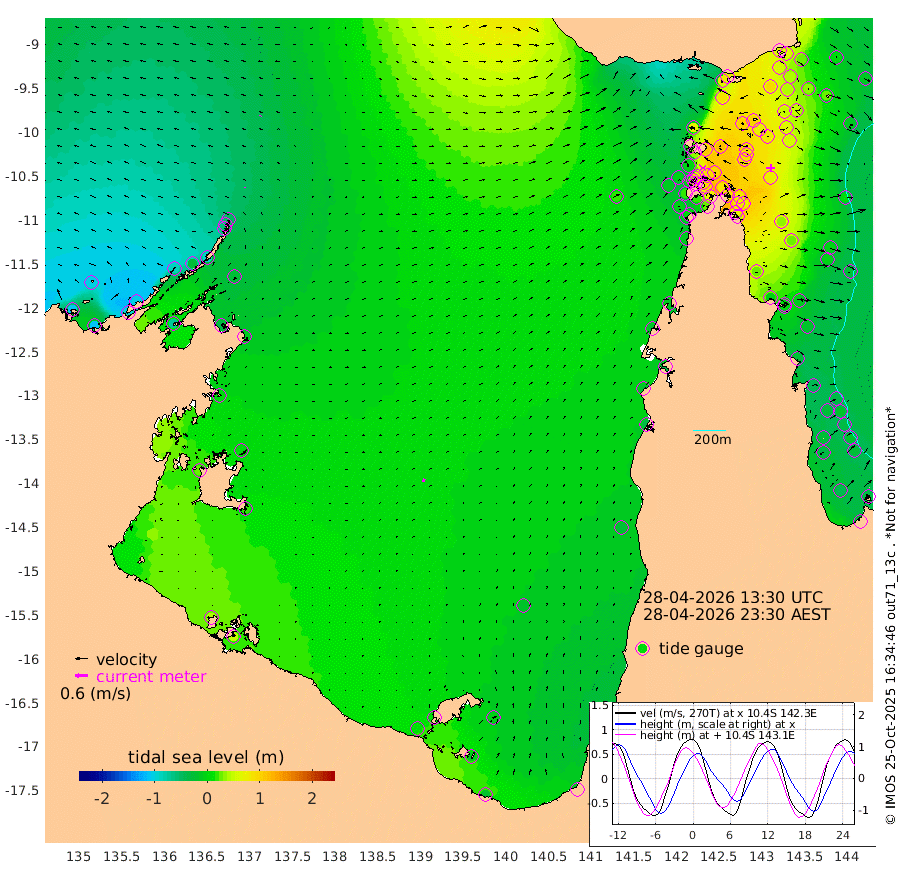Viewport: 900px width, 878px height.
Task: Click the magenta plus marker at 10.4S 143.1E
Action: (x=771, y=168)
